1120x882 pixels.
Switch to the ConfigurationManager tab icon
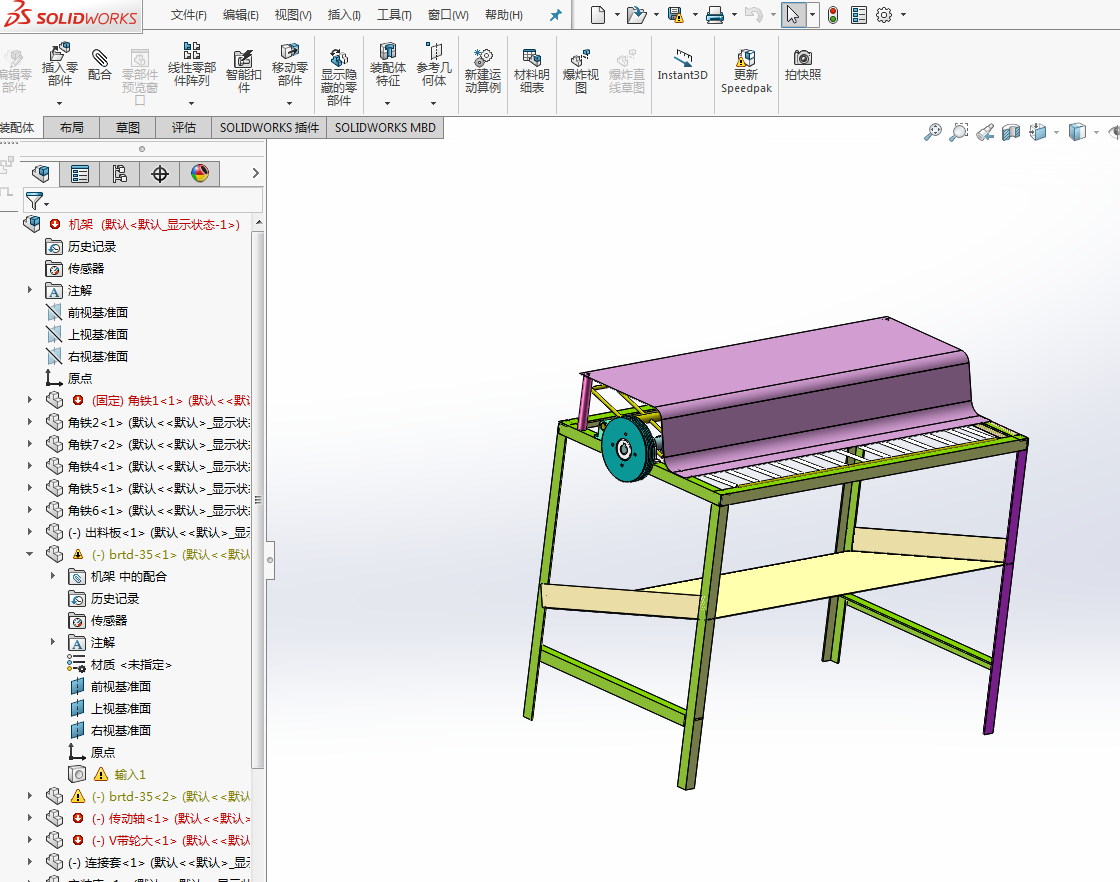(x=119, y=174)
